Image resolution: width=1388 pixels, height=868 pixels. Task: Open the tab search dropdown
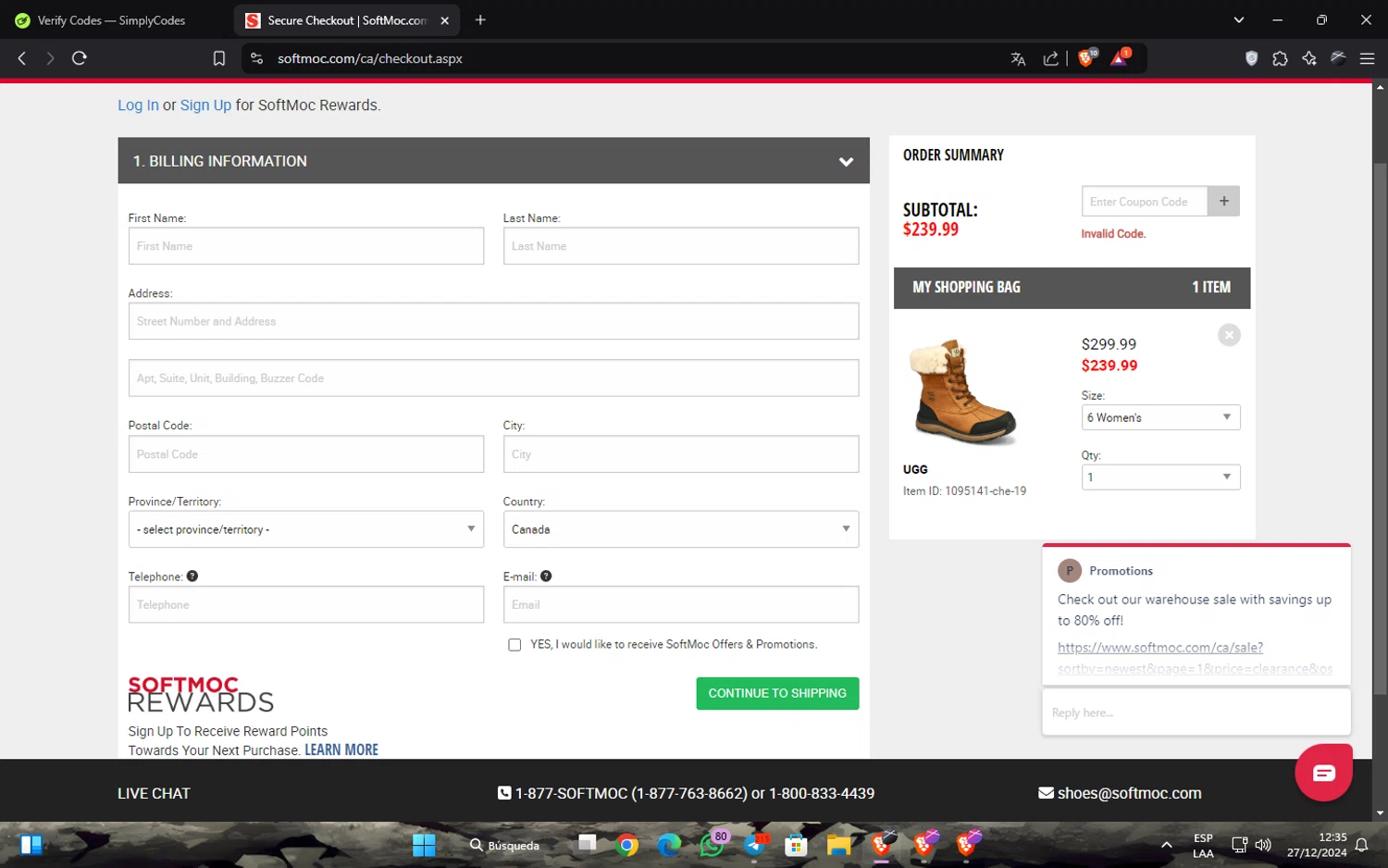click(x=1238, y=19)
